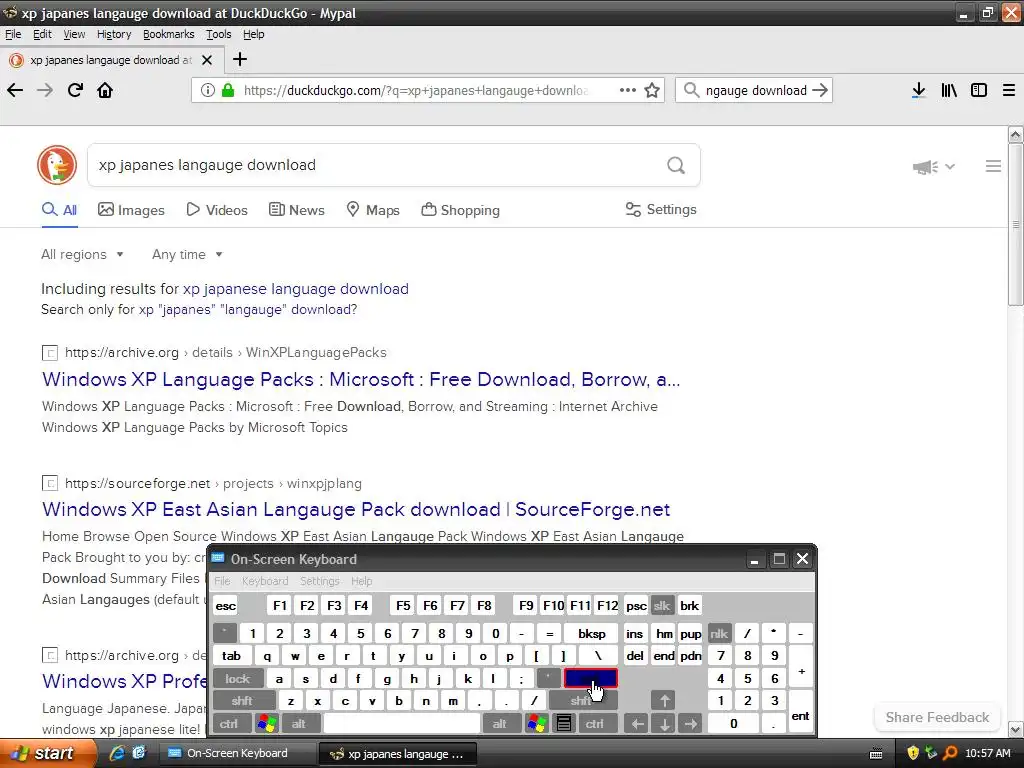Click the megaphone announcements icon
This screenshot has height=768, width=1024.
click(x=926, y=167)
